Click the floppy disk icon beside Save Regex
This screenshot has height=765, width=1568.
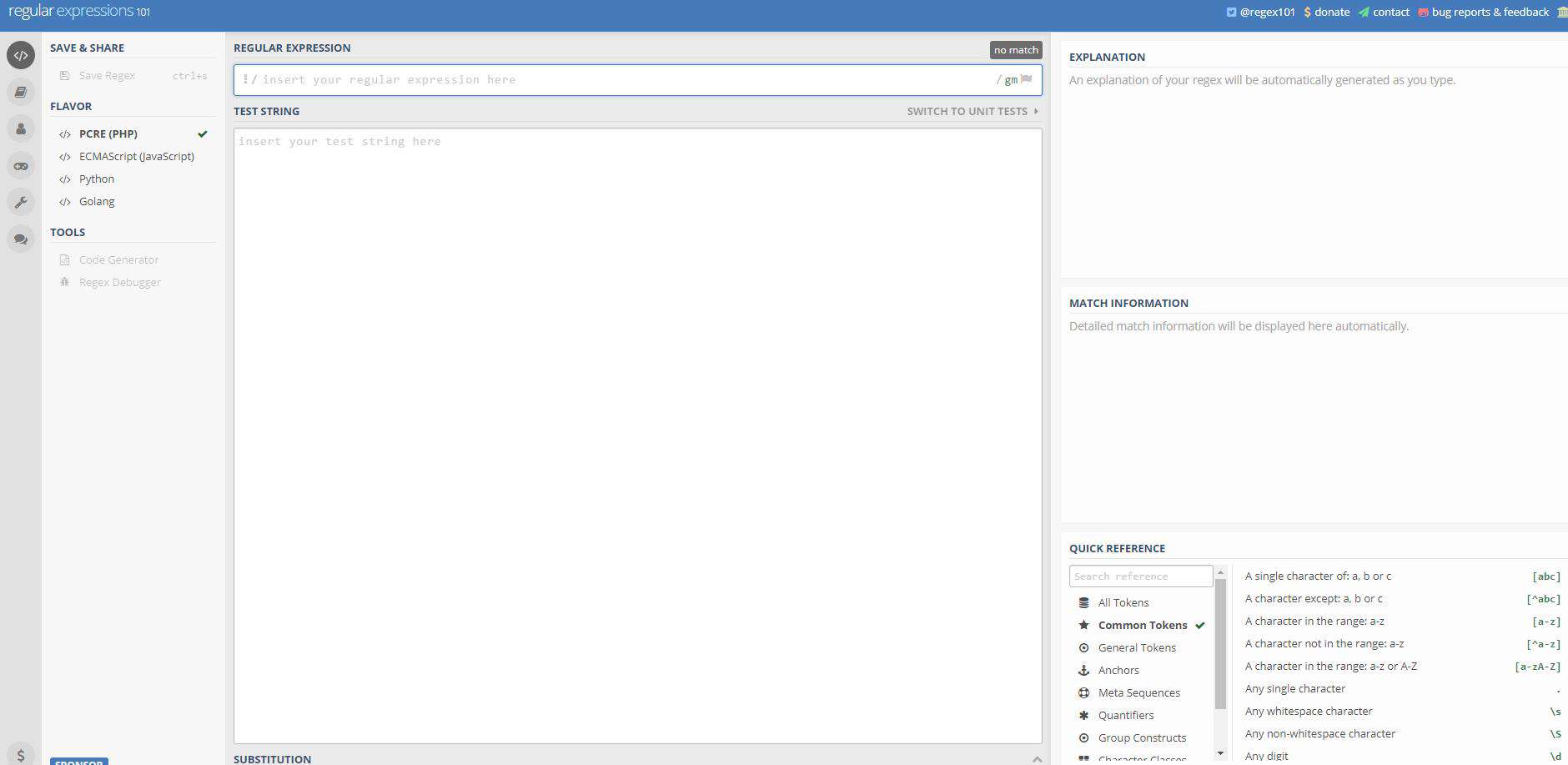64,75
